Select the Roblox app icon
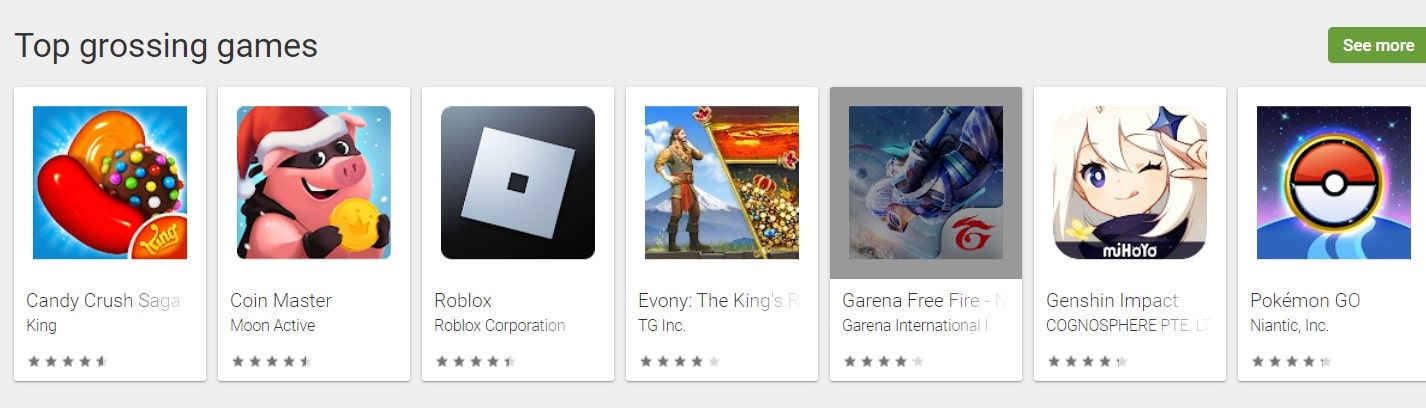The image size is (1426, 408). point(518,183)
